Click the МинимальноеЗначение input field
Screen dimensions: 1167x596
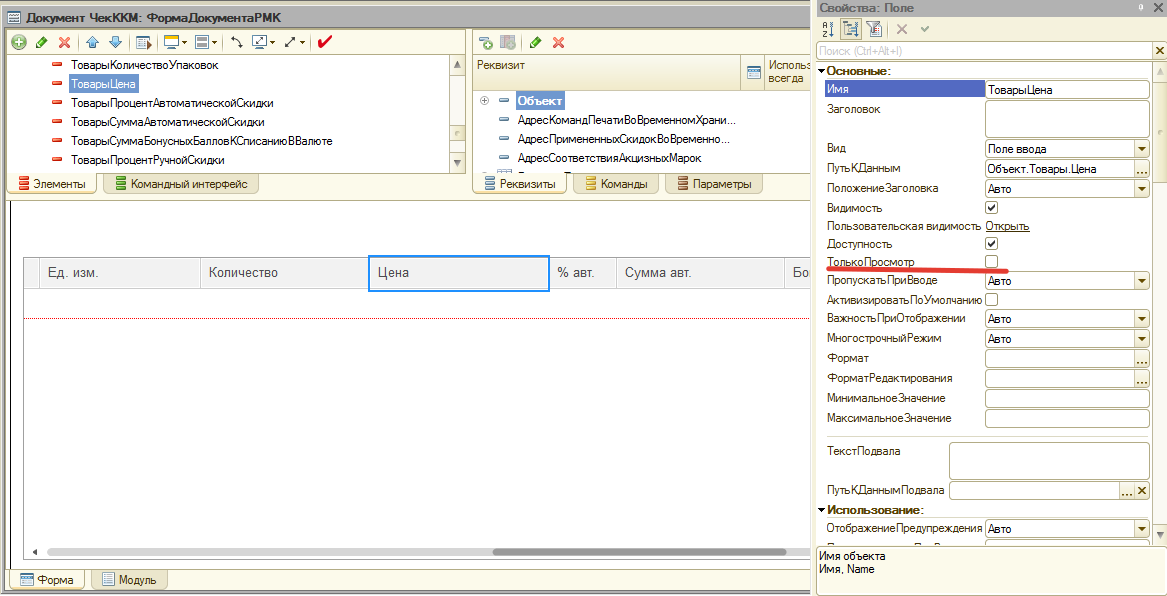click(1067, 399)
